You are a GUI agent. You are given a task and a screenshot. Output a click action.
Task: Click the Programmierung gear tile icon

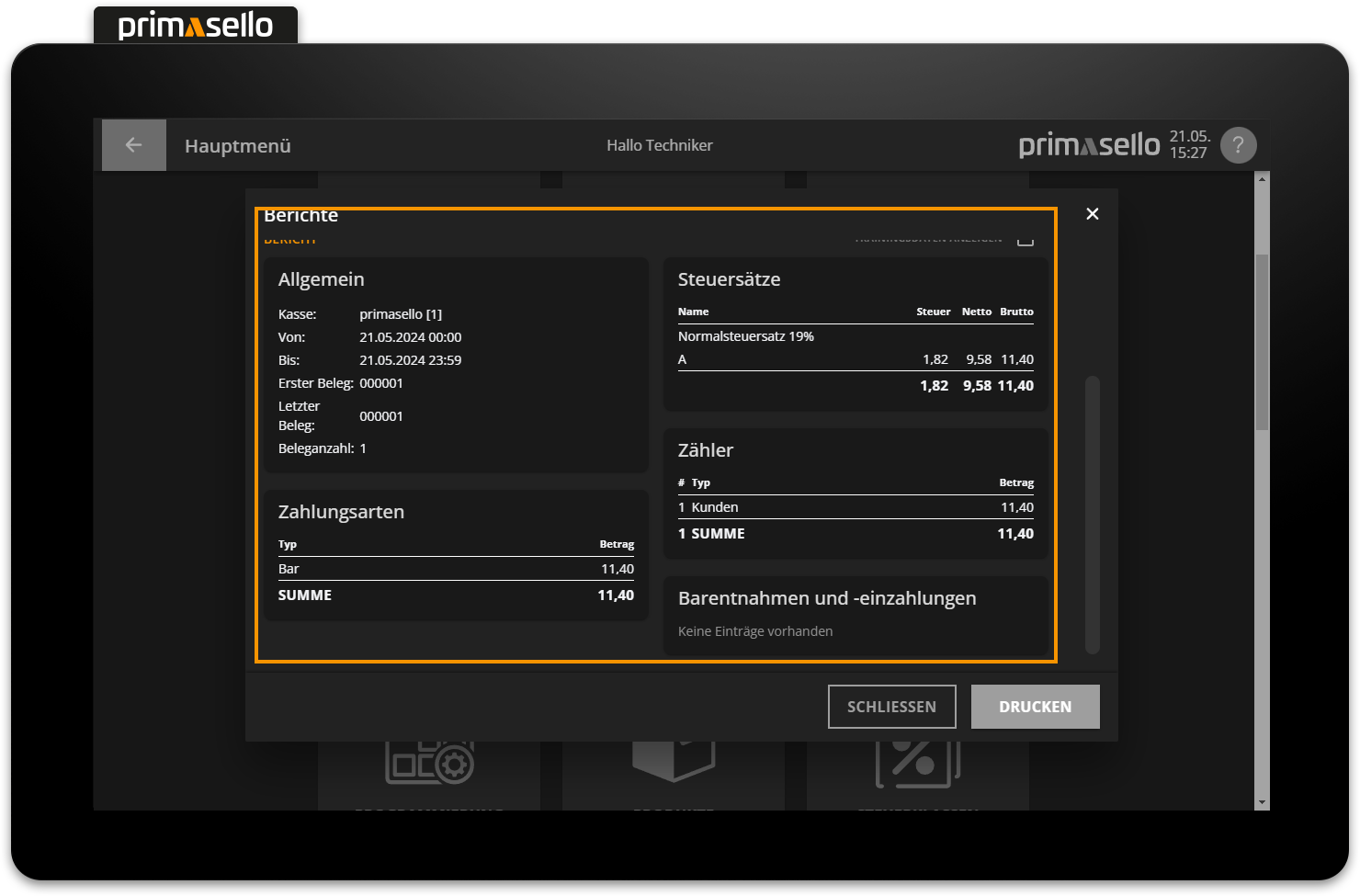click(x=429, y=763)
